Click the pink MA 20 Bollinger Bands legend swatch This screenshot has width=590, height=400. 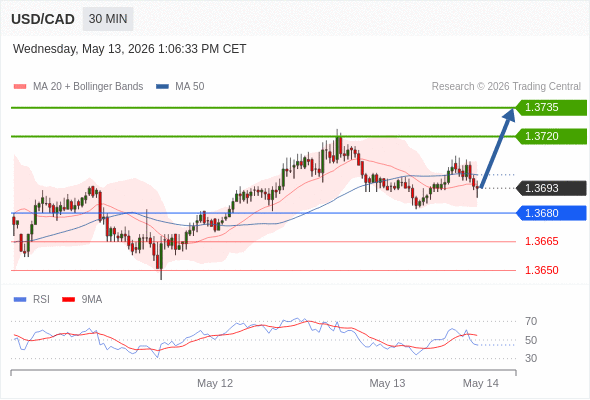click(20, 87)
